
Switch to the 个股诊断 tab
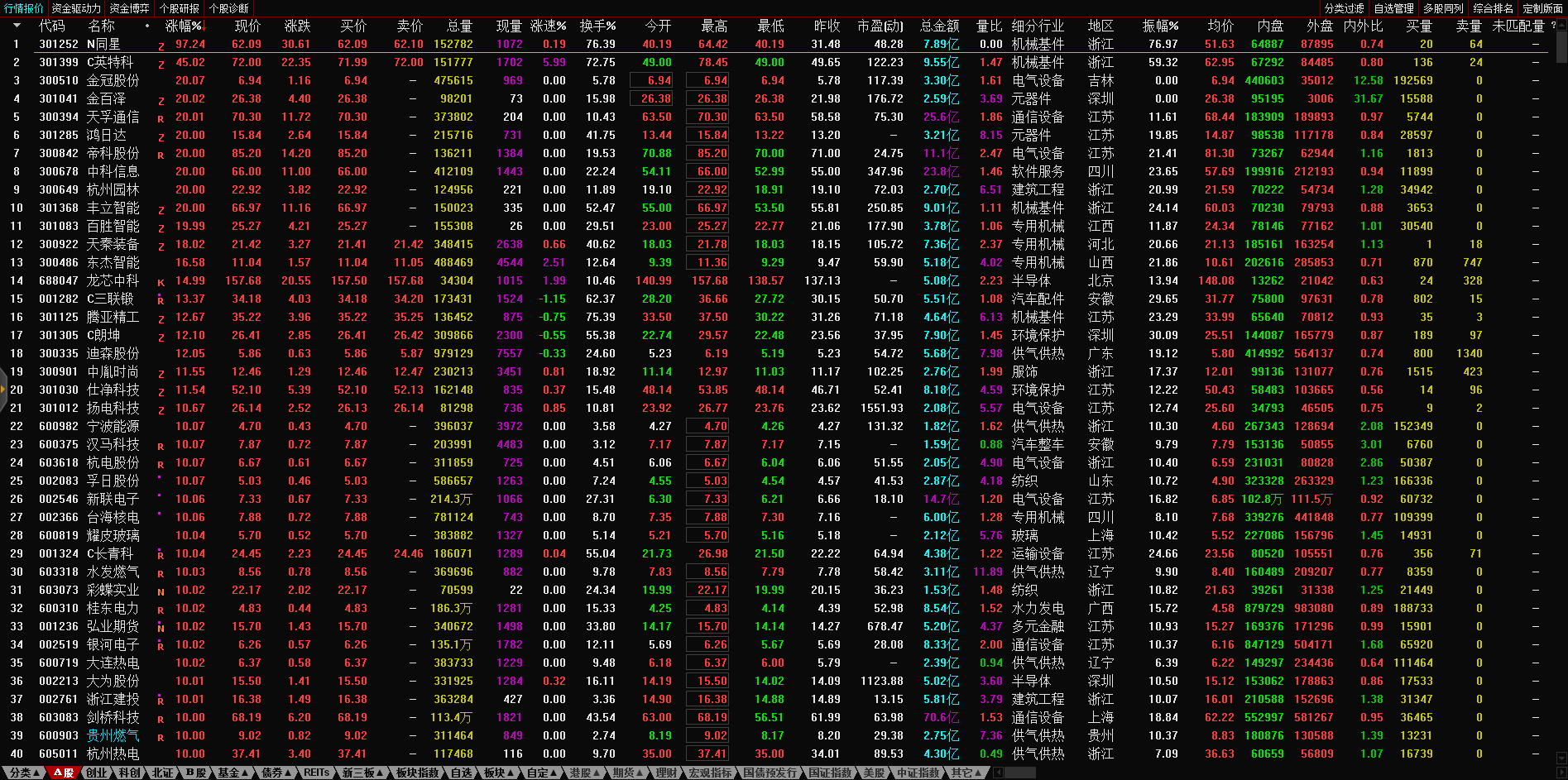229,8
